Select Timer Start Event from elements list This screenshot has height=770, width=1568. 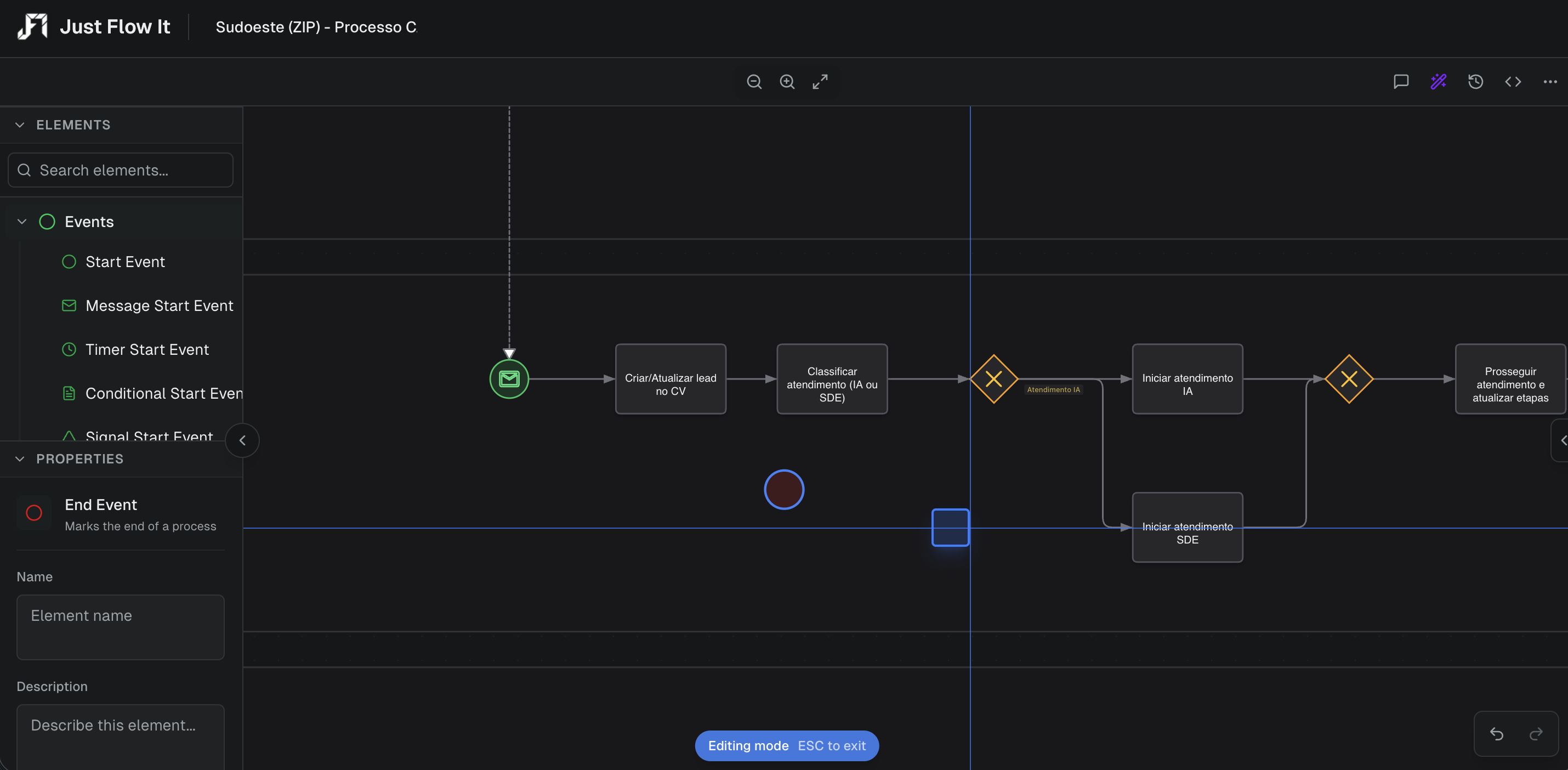147,349
